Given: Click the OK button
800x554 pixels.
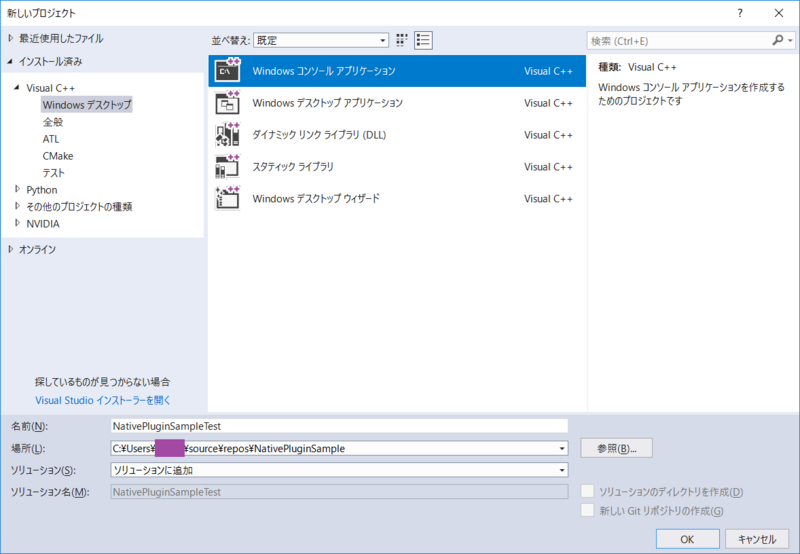Looking at the screenshot, I should coord(687,539).
